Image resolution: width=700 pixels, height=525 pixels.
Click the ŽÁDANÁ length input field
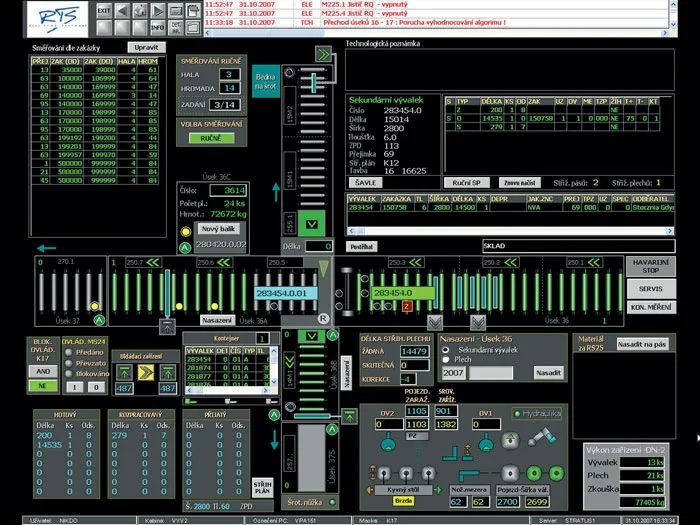point(414,351)
